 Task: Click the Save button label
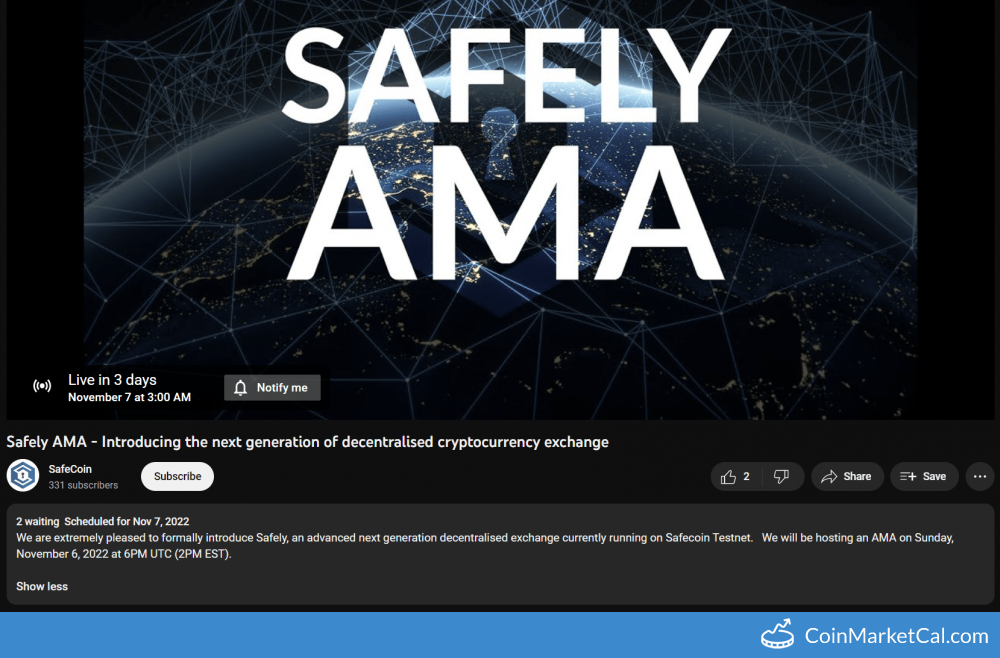[934, 476]
